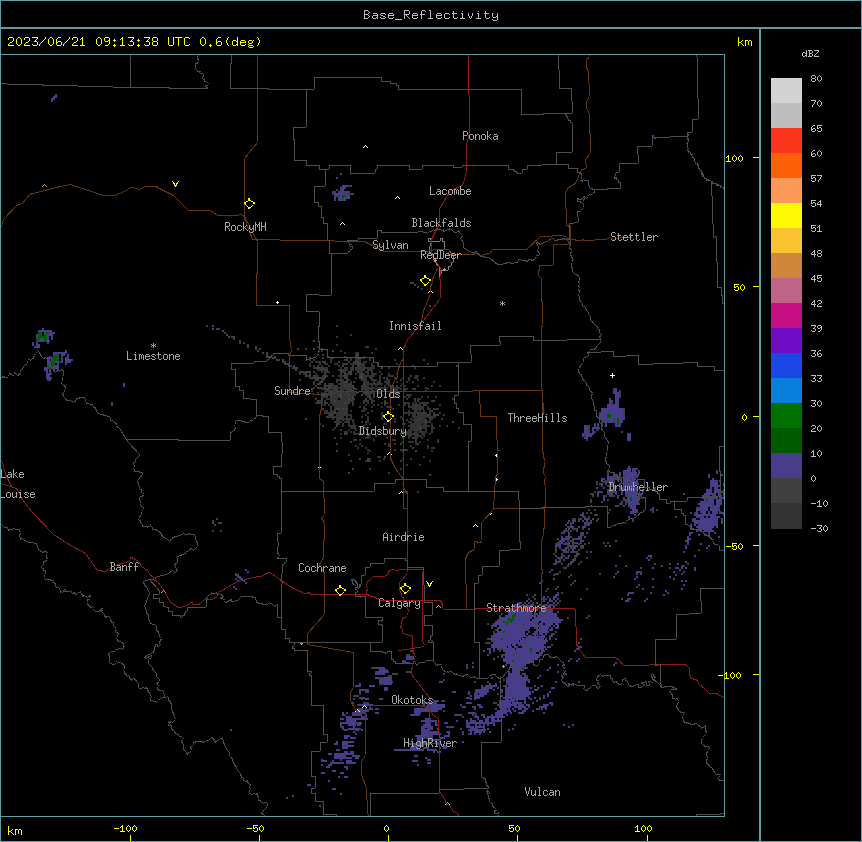
Task: Click the 65 dBZ red legend swatch
Action: 786,141
